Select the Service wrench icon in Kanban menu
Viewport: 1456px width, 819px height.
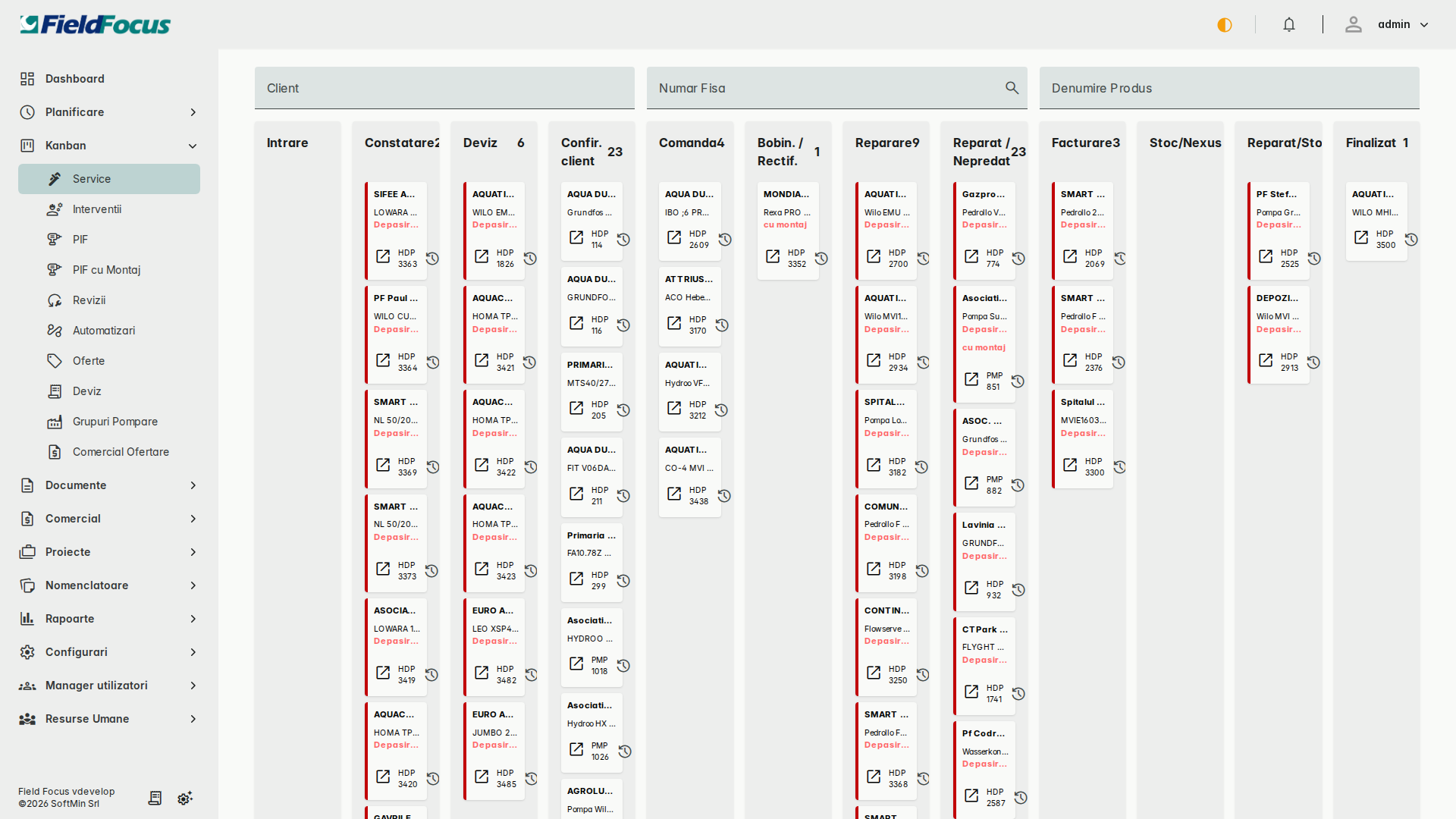[53, 179]
